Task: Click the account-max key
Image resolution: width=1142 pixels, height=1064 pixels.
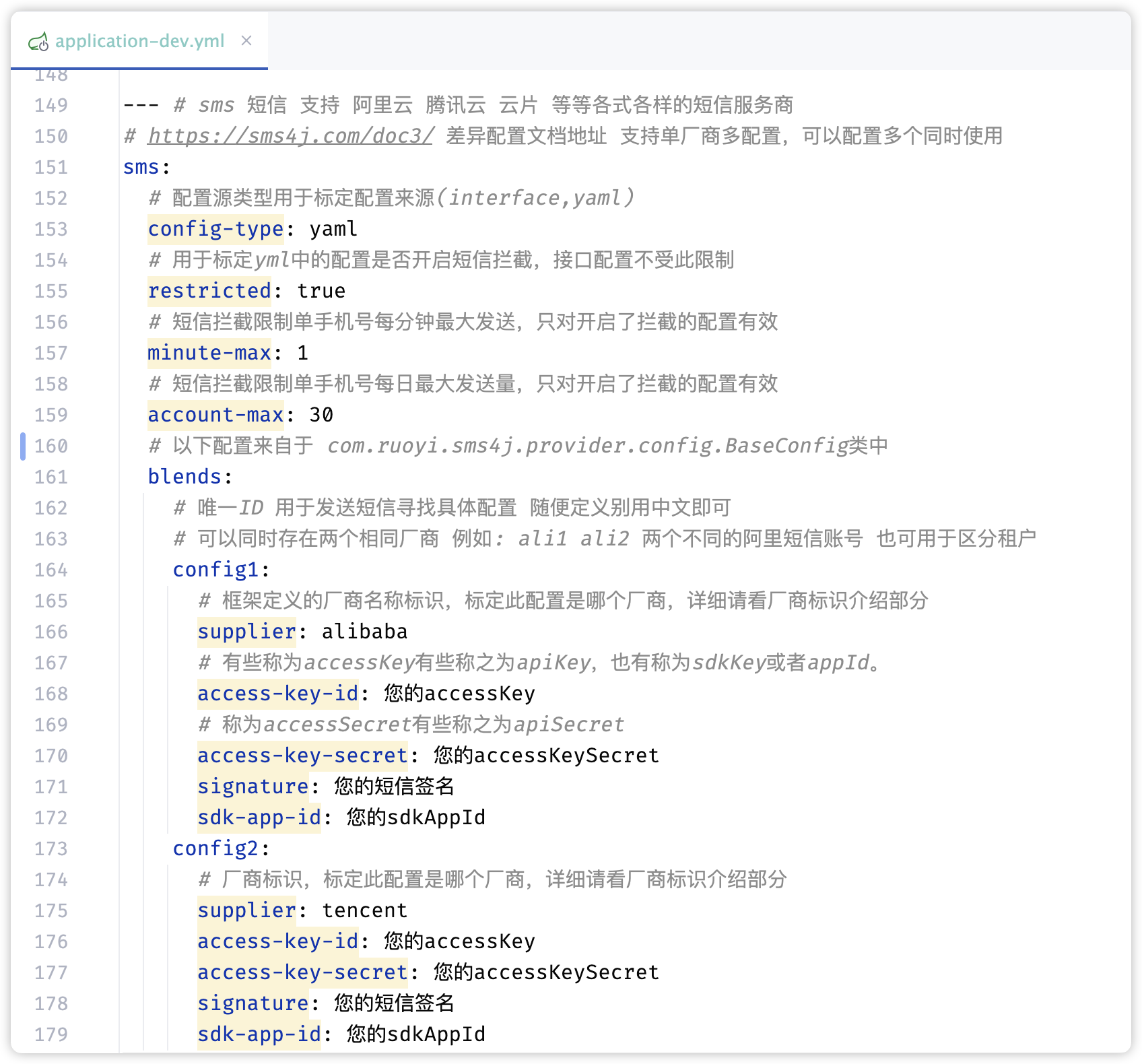Action: click(x=215, y=415)
